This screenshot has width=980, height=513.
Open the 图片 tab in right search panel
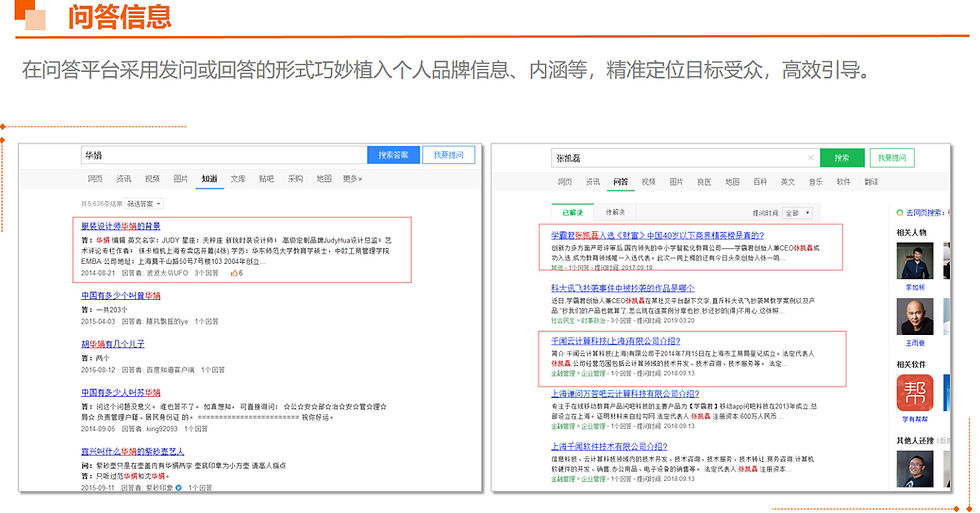point(676,182)
